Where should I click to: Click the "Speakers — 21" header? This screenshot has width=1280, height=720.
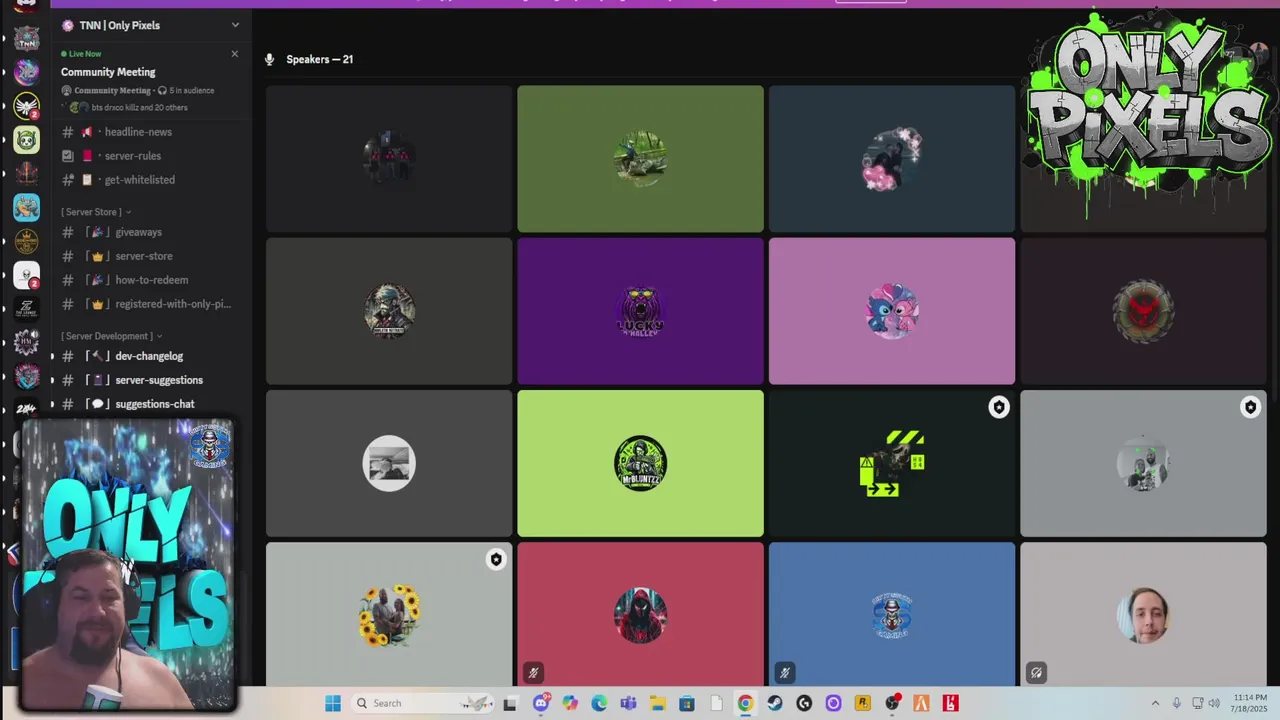pos(319,59)
